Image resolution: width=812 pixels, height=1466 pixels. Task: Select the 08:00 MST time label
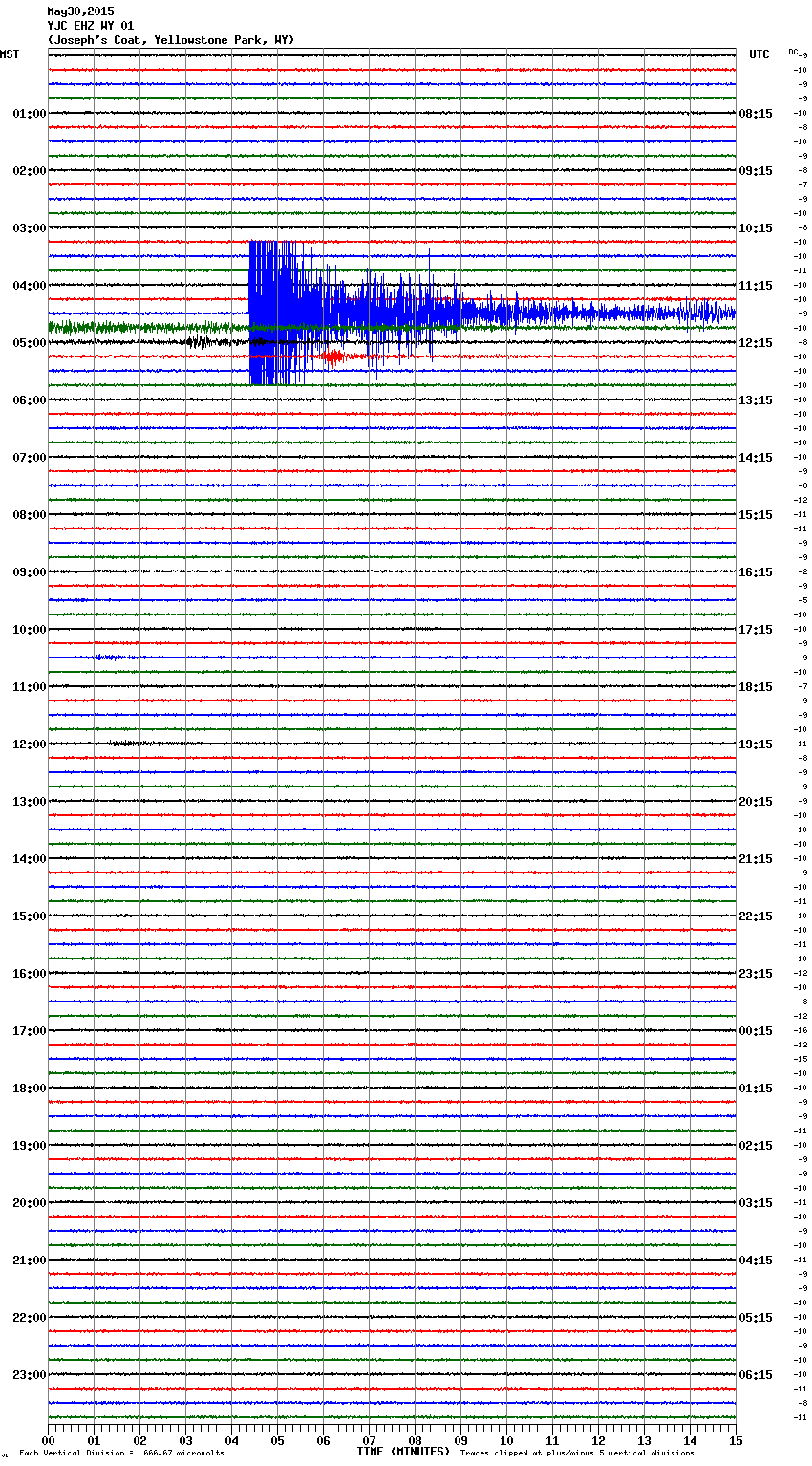[x=29, y=515]
